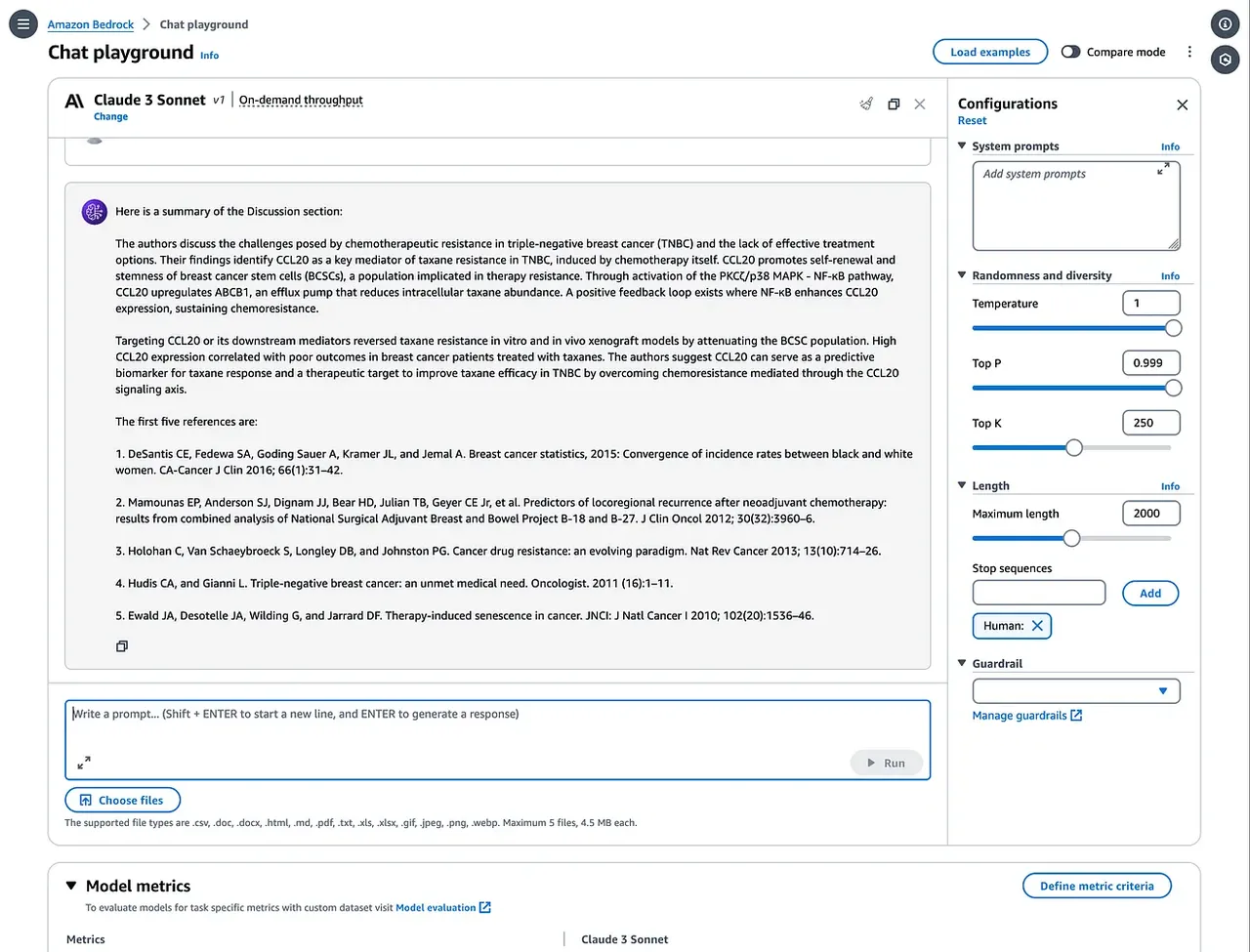
Task: Copy the response using copy icon
Action: pos(122,646)
